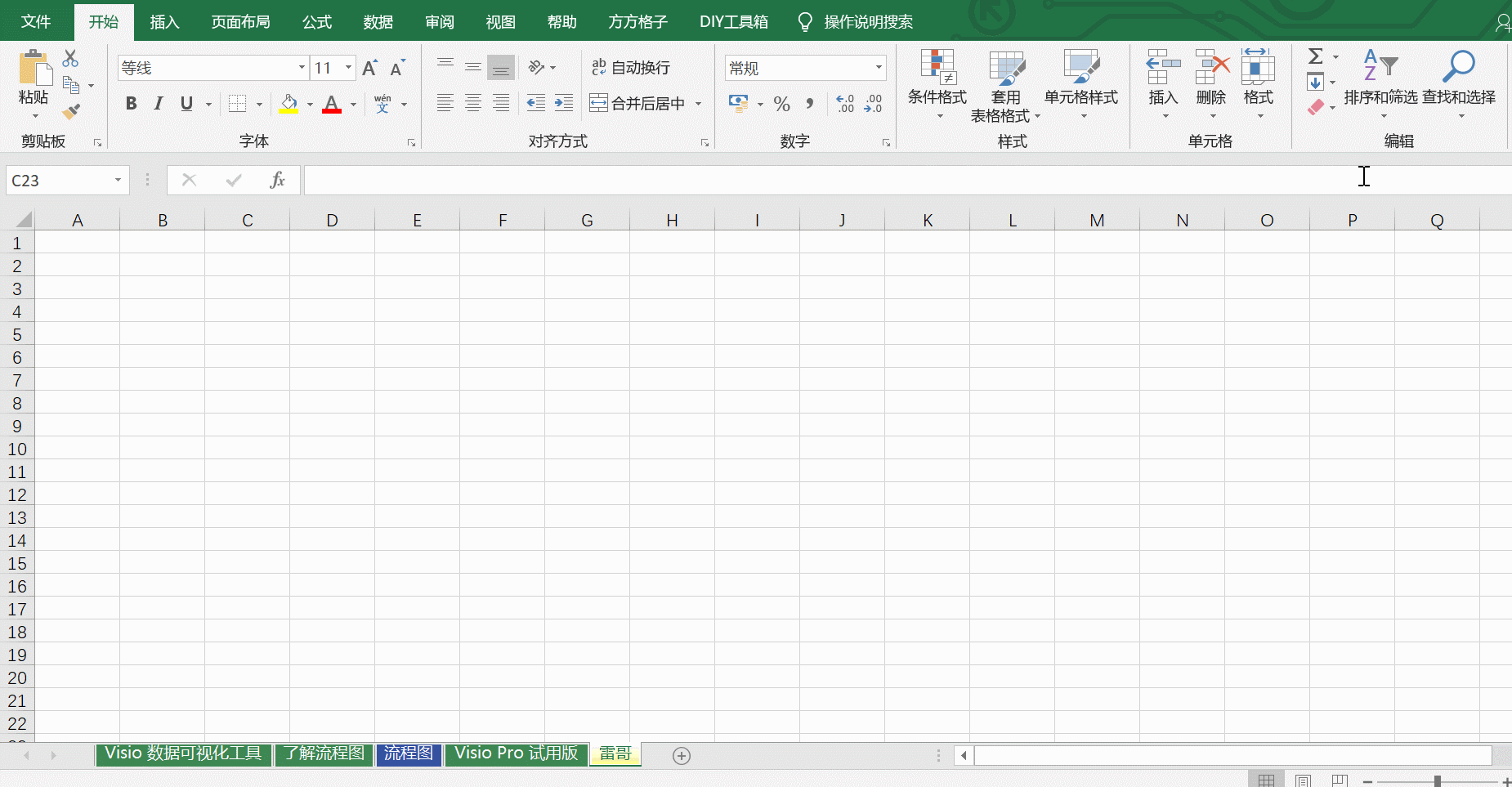The width and height of the screenshot is (1512, 787).
Task: Switch to the 插入 ribbon tab
Action: (x=164, y=22)
